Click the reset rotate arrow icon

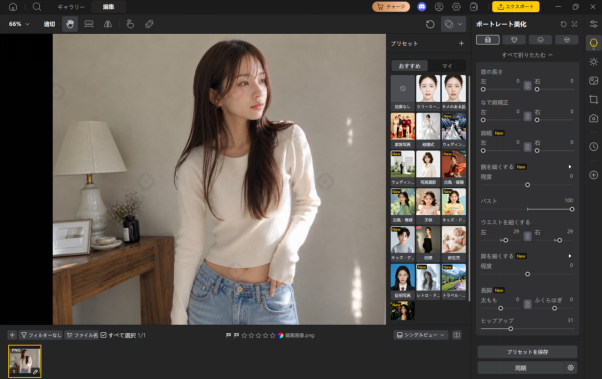(x=430, y=24)
